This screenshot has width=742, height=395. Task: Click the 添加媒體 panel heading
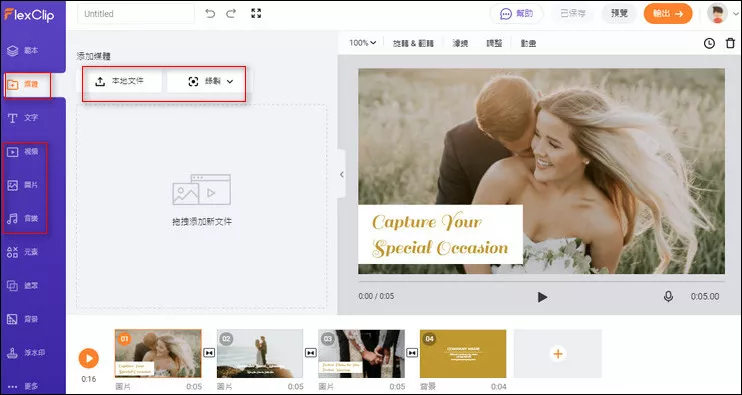93,56
